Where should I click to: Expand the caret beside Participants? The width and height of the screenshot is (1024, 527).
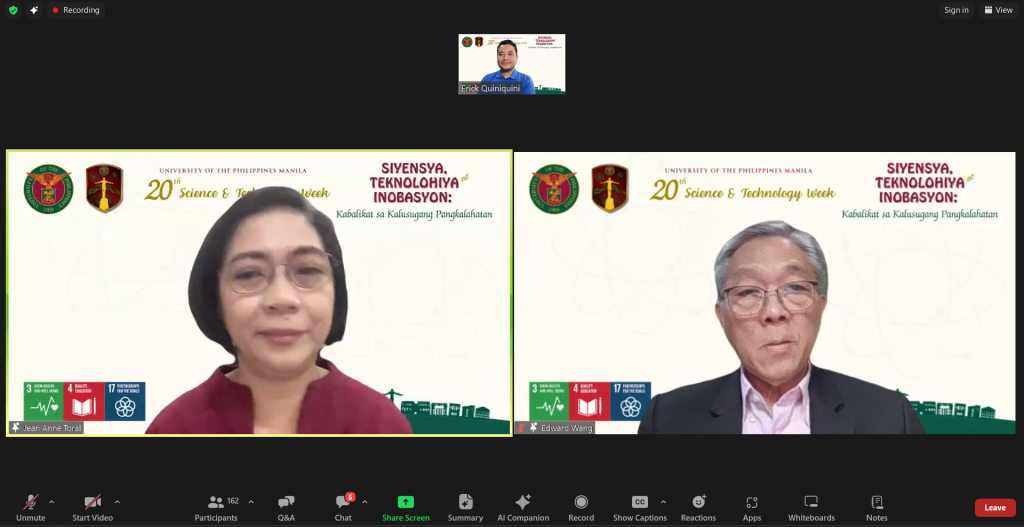[x=250, y=501]
